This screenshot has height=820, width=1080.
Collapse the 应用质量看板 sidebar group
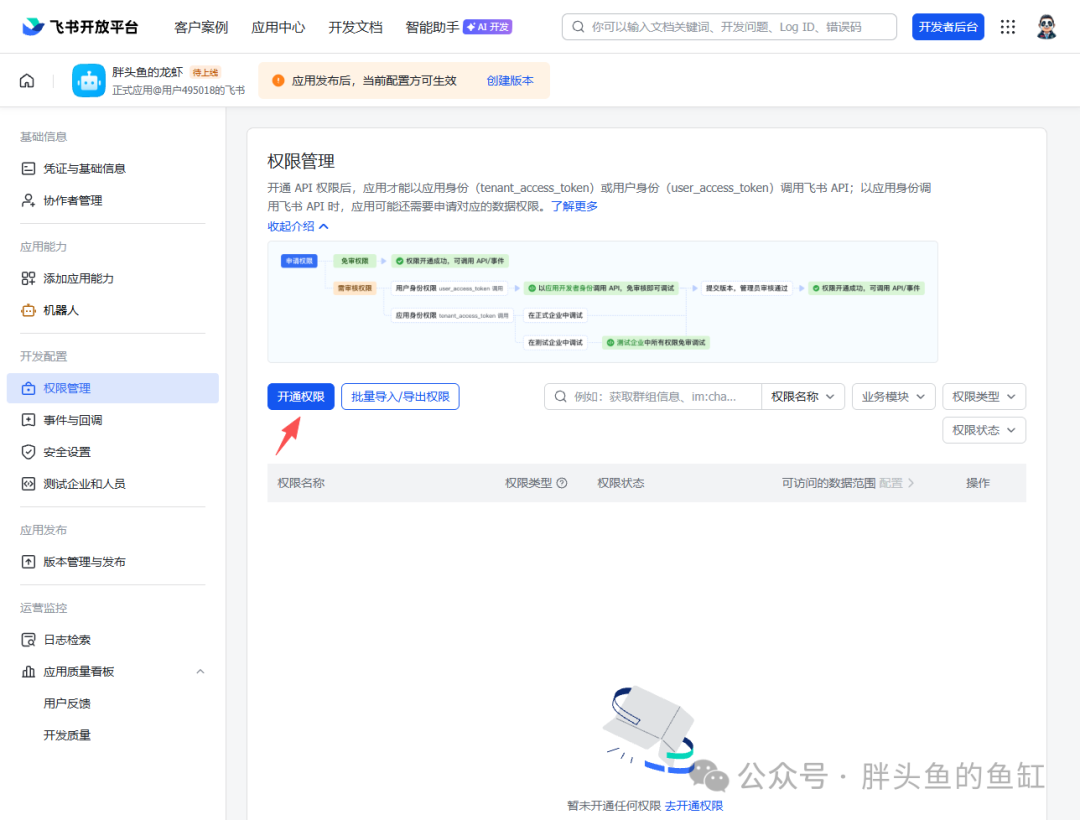click(200, 671)
